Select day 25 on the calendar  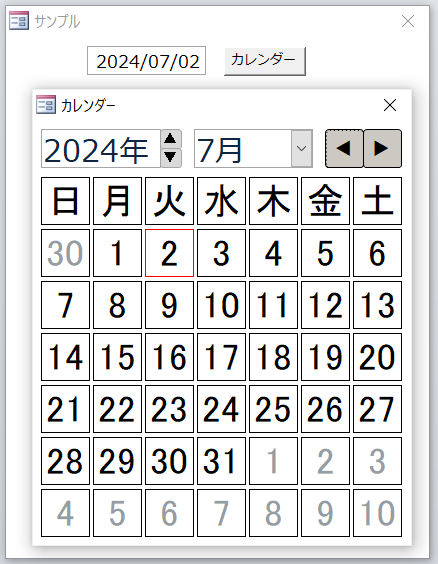(x=273, y=409)
